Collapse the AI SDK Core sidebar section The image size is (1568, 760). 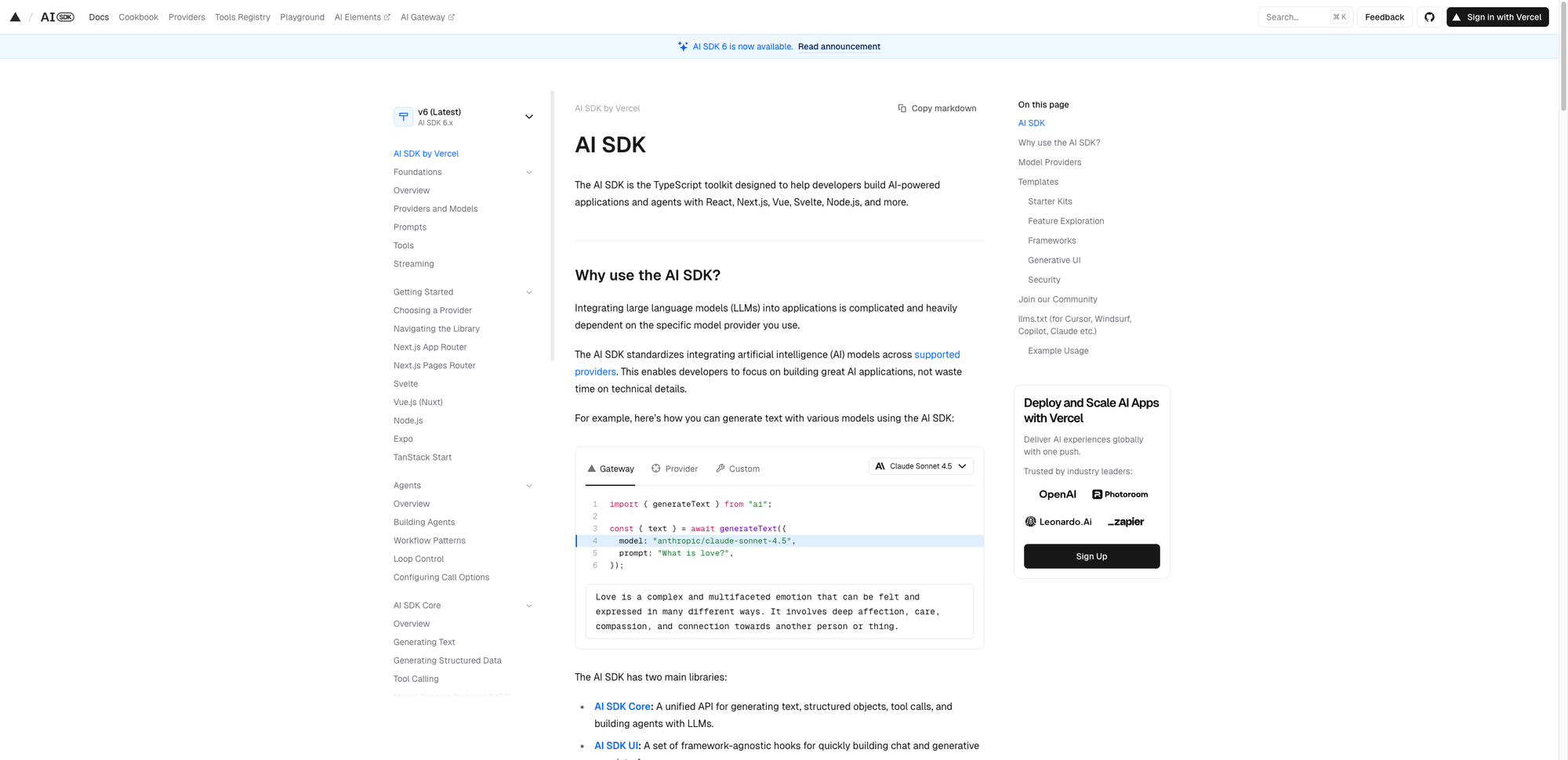pos(529,606)
